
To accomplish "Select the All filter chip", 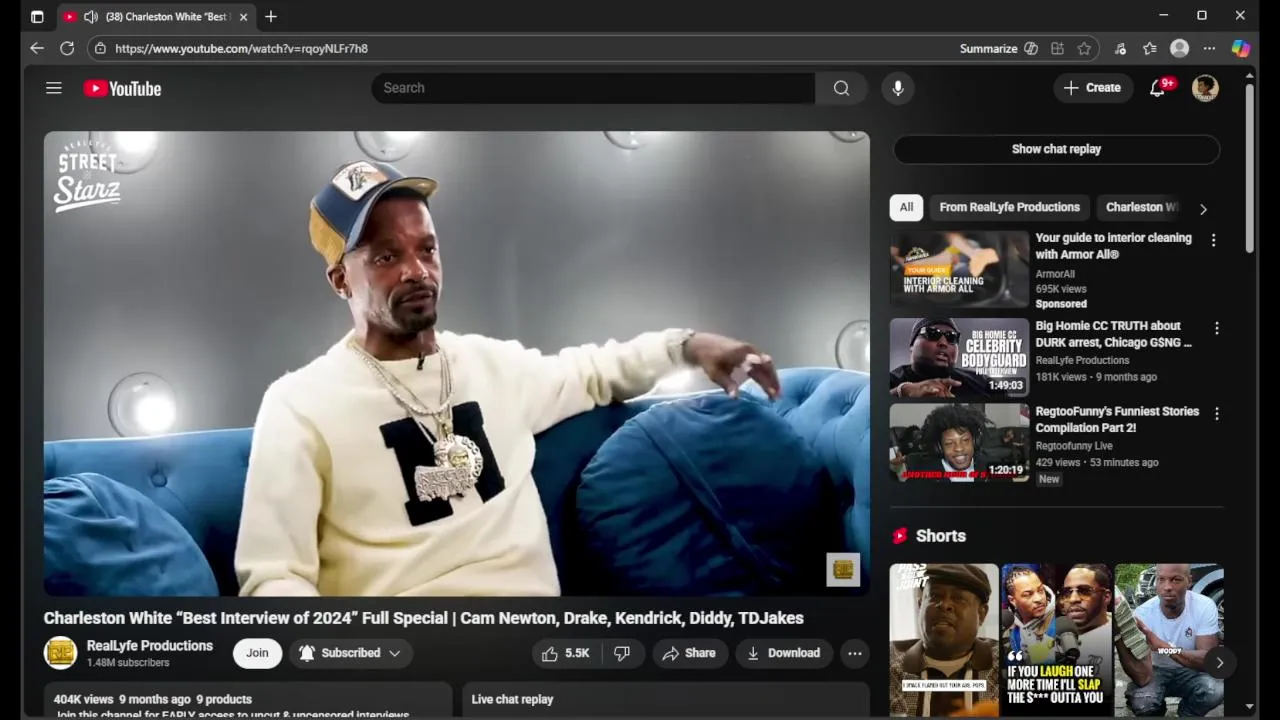I will [906, 207].
